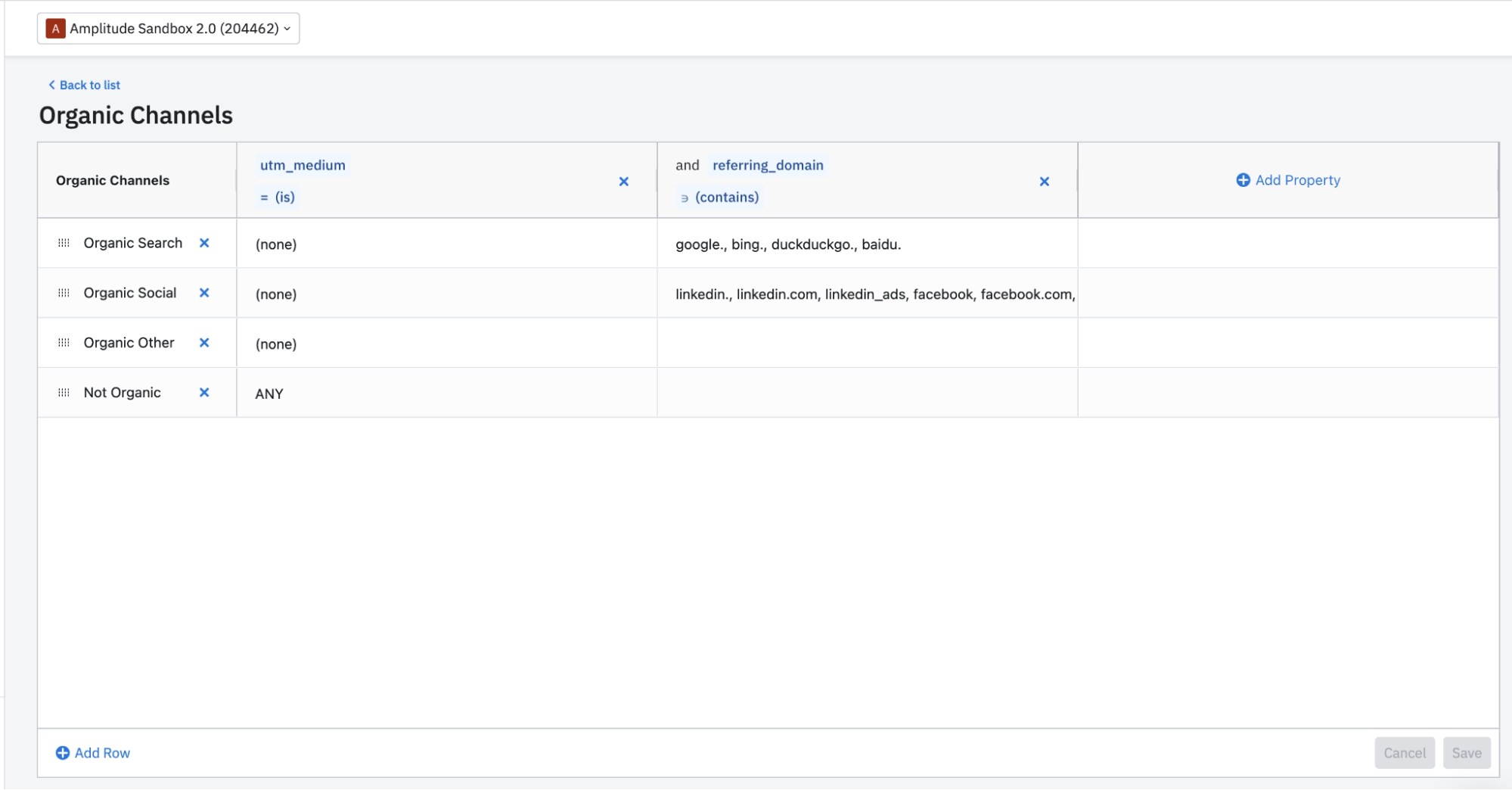Screen dimensions: 1512x790
Task: Go back via the Back to list link
Action: 84,85
